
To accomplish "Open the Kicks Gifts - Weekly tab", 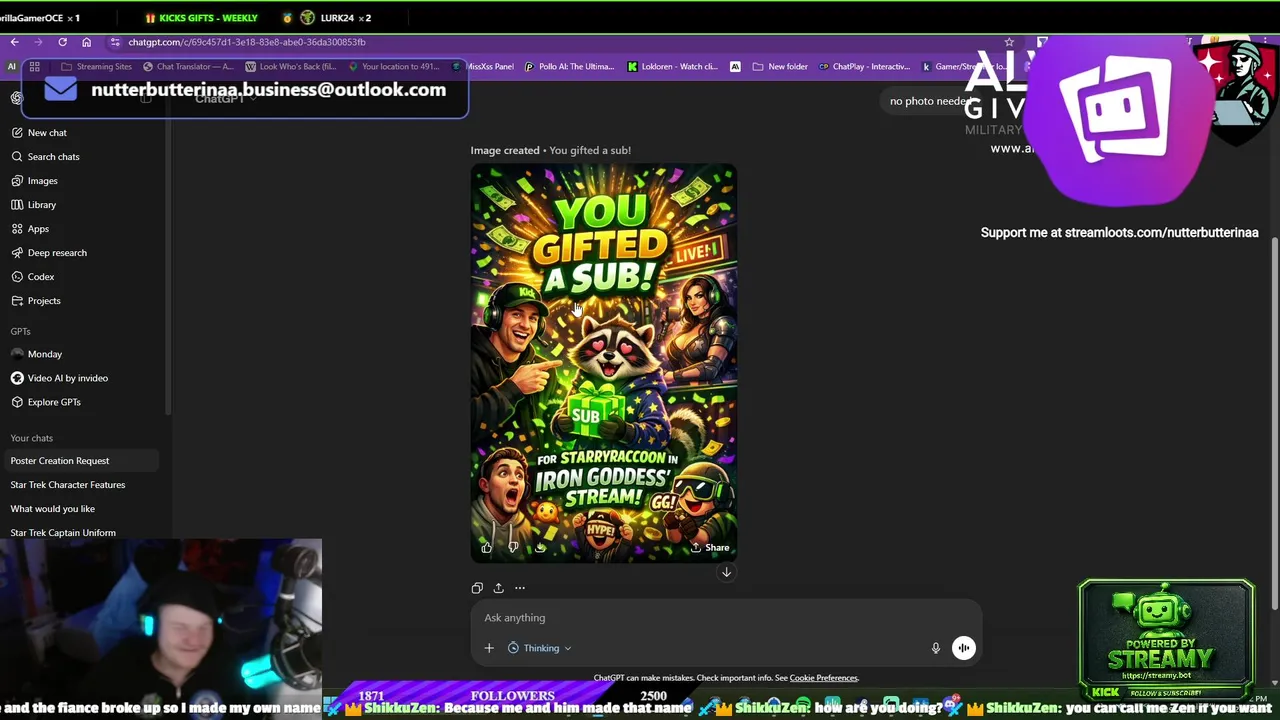I will coord(201,18).
